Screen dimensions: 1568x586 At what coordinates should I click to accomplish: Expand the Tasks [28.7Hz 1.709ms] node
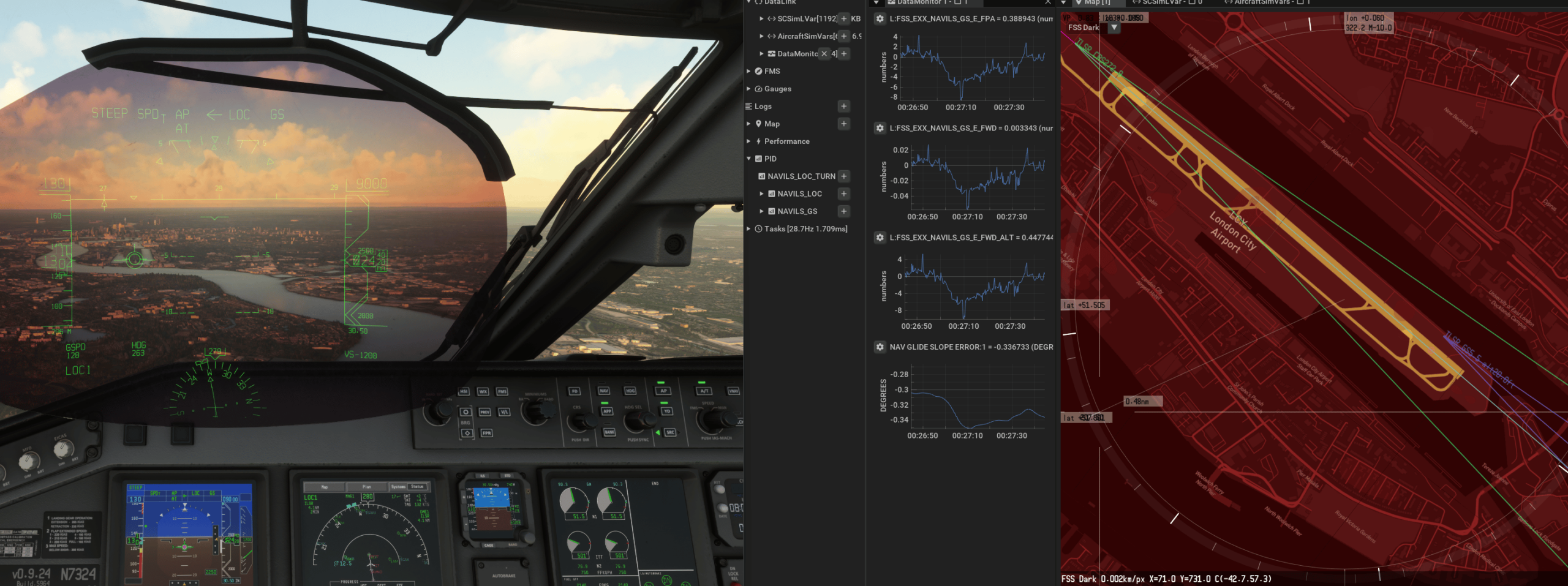(x=748, y=229)
